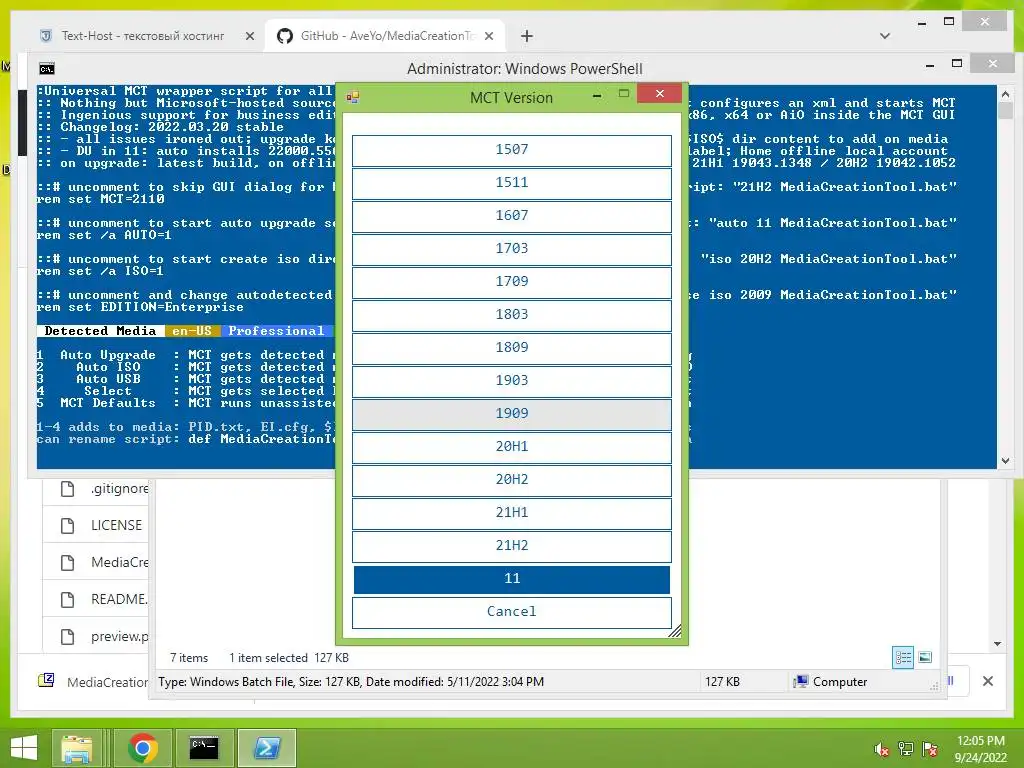
Task: Open the preview.p file entry
Action: point(120,636)
